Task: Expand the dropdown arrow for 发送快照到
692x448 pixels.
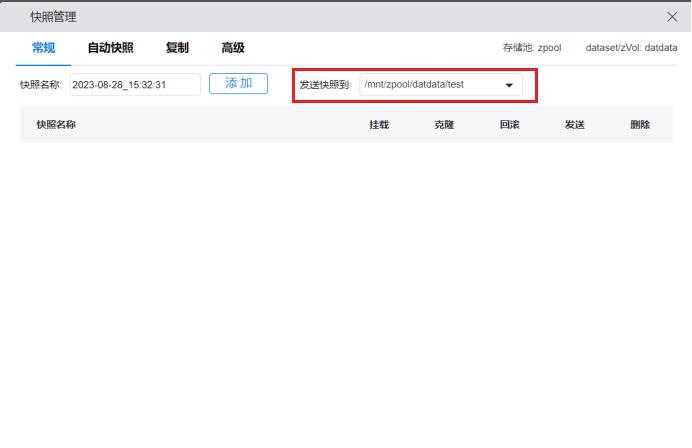Action: click(509, 86)
